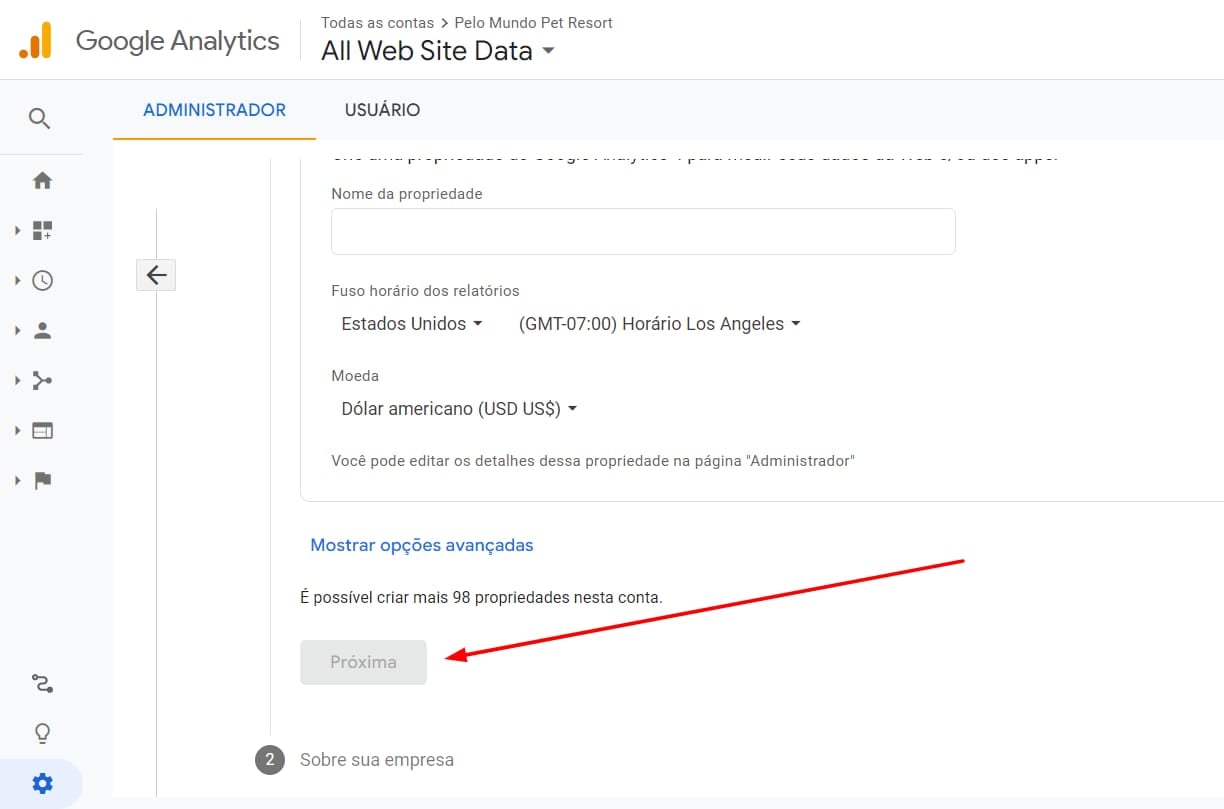This screenshot has height=809, width=1224.
Task: Open Realtime reports clock icon
Action: click(x=42, y=281)
